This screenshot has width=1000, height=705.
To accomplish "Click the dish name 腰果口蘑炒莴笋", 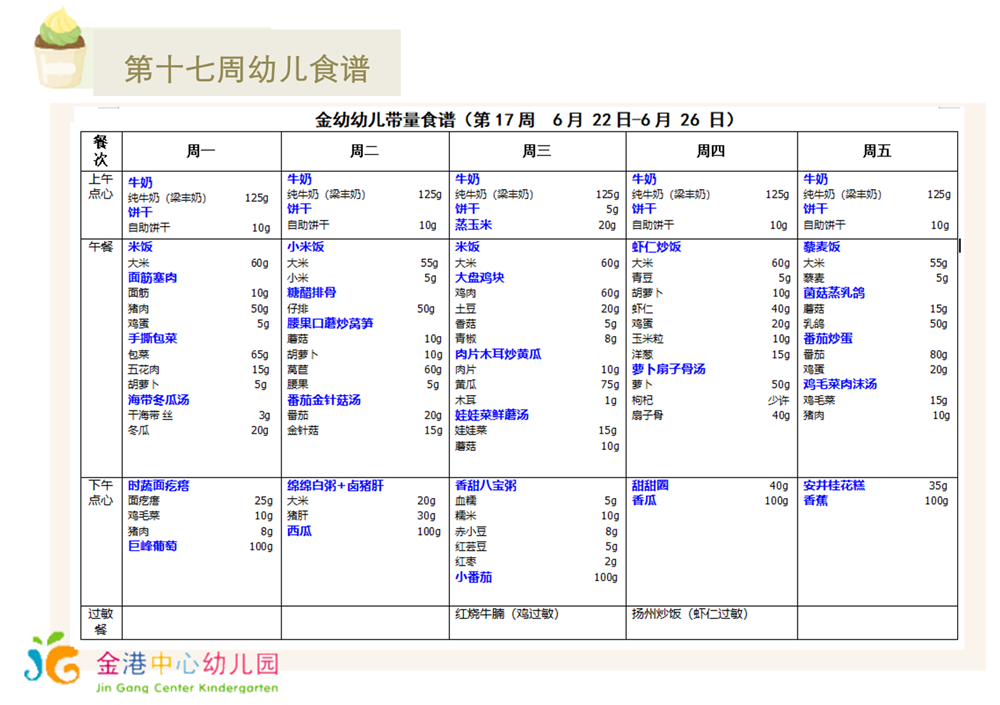I will coord(330,323).
